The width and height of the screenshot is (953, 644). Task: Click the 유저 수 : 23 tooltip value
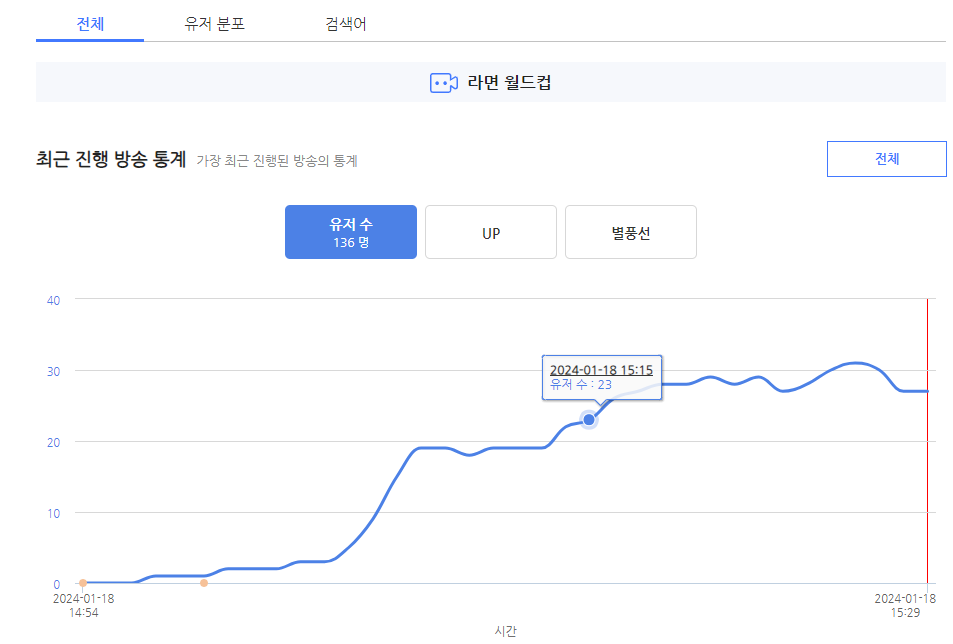580,385
